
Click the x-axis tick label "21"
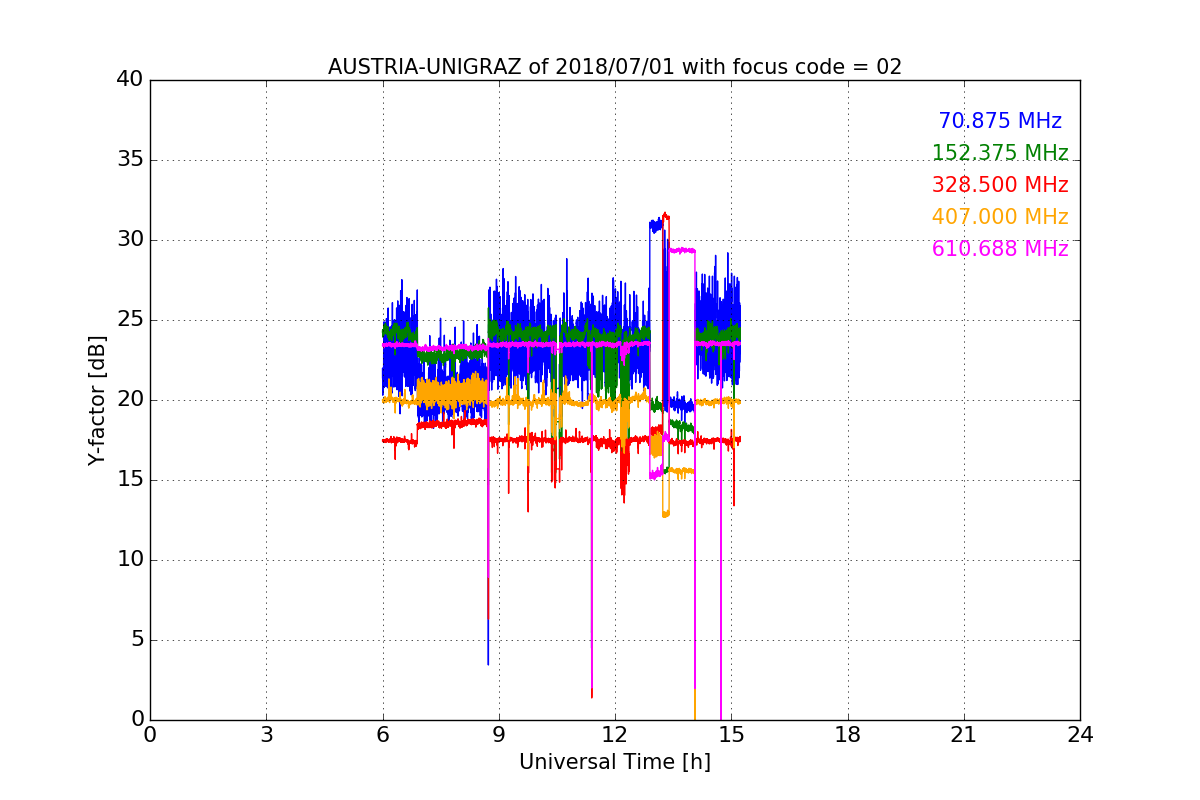(964, 734)
